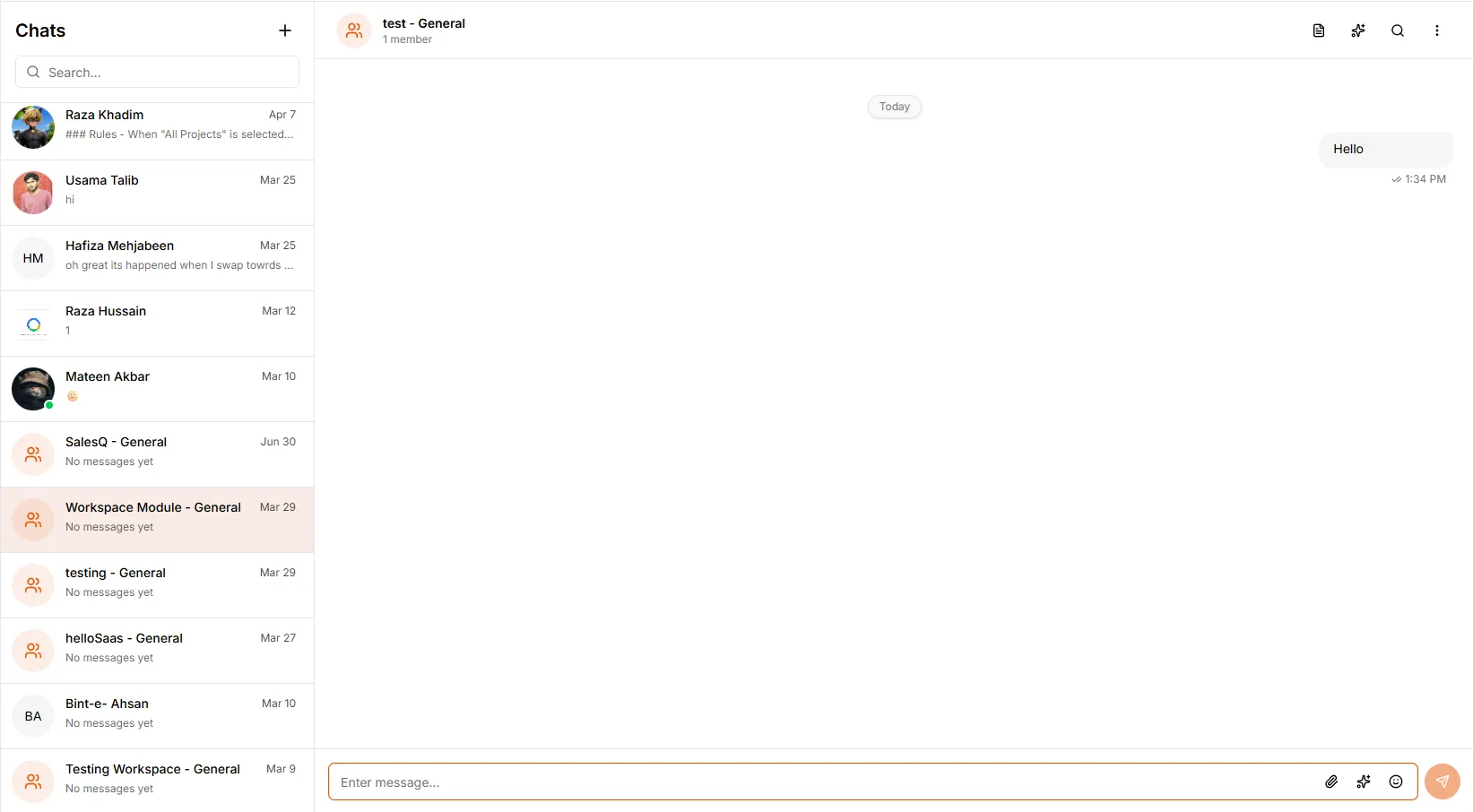The height and width of the screenshot is (812, 1473).
Task: Open the three-dot more options menu
Action: click(x=1437, y=30)
